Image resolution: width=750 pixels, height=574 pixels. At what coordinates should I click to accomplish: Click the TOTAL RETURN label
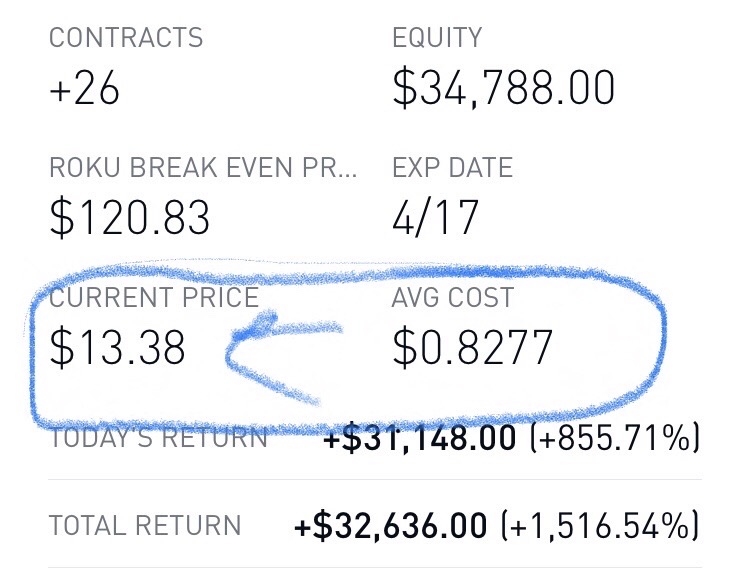(145, 525)
